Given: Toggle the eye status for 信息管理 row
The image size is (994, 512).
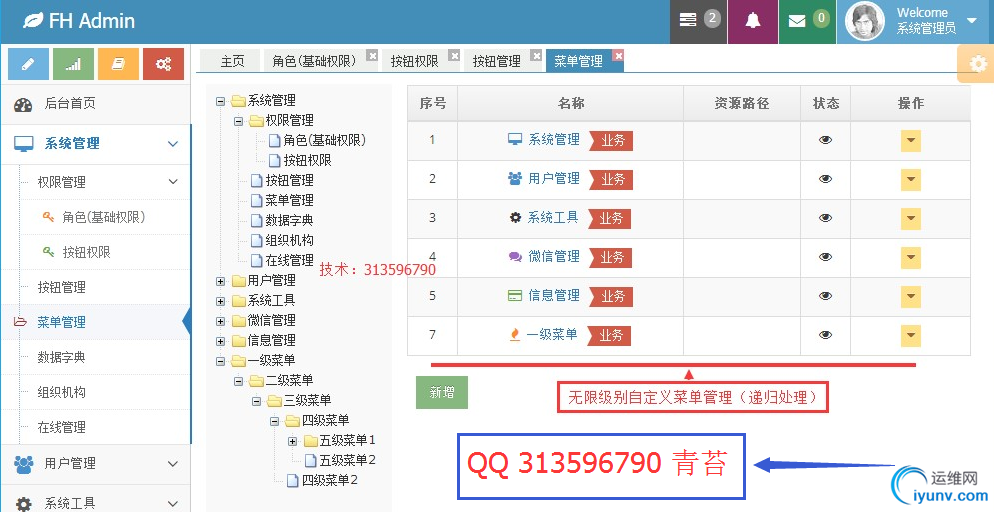Looking at the screenshot, I should tap(825, 296).
